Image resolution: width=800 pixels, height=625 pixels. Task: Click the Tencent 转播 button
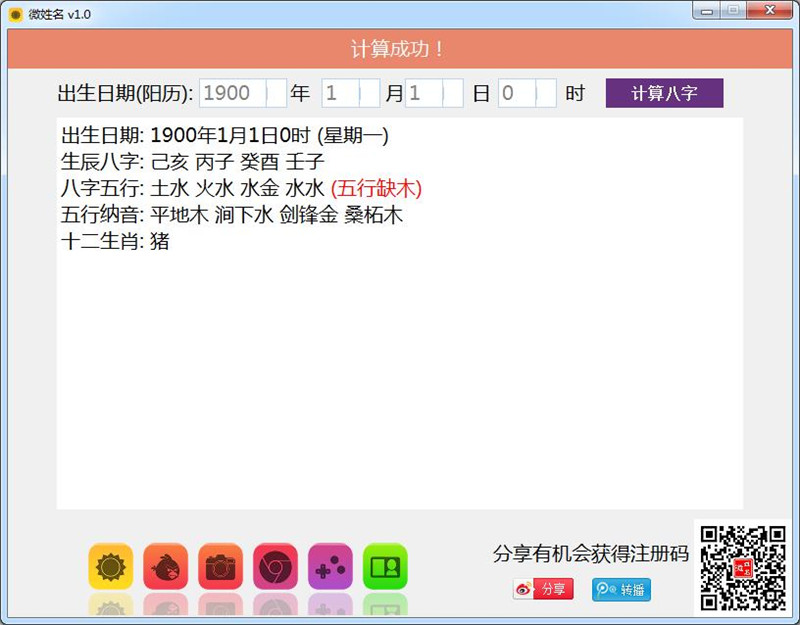(621, 589)
